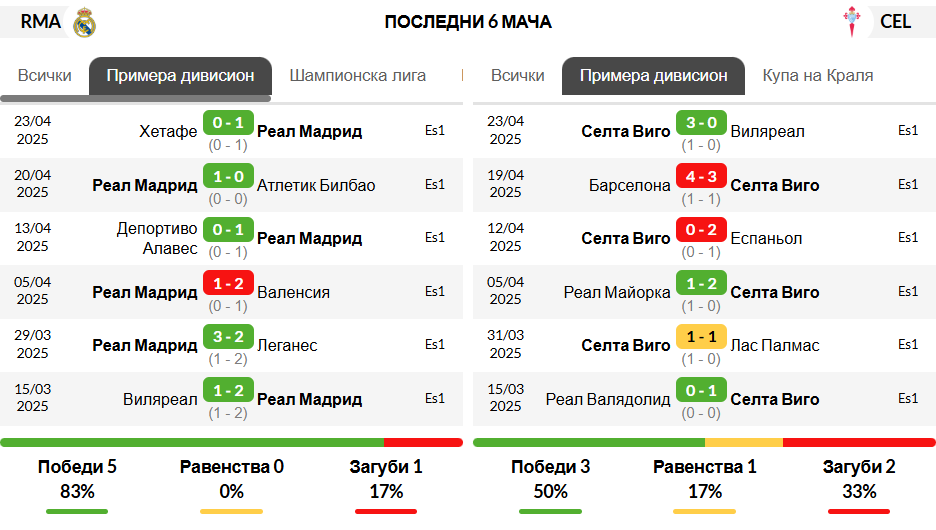Open the red 1-2 Valencia score badge
The height and width of the screenshot is (530, 936).
coord(228,284)
